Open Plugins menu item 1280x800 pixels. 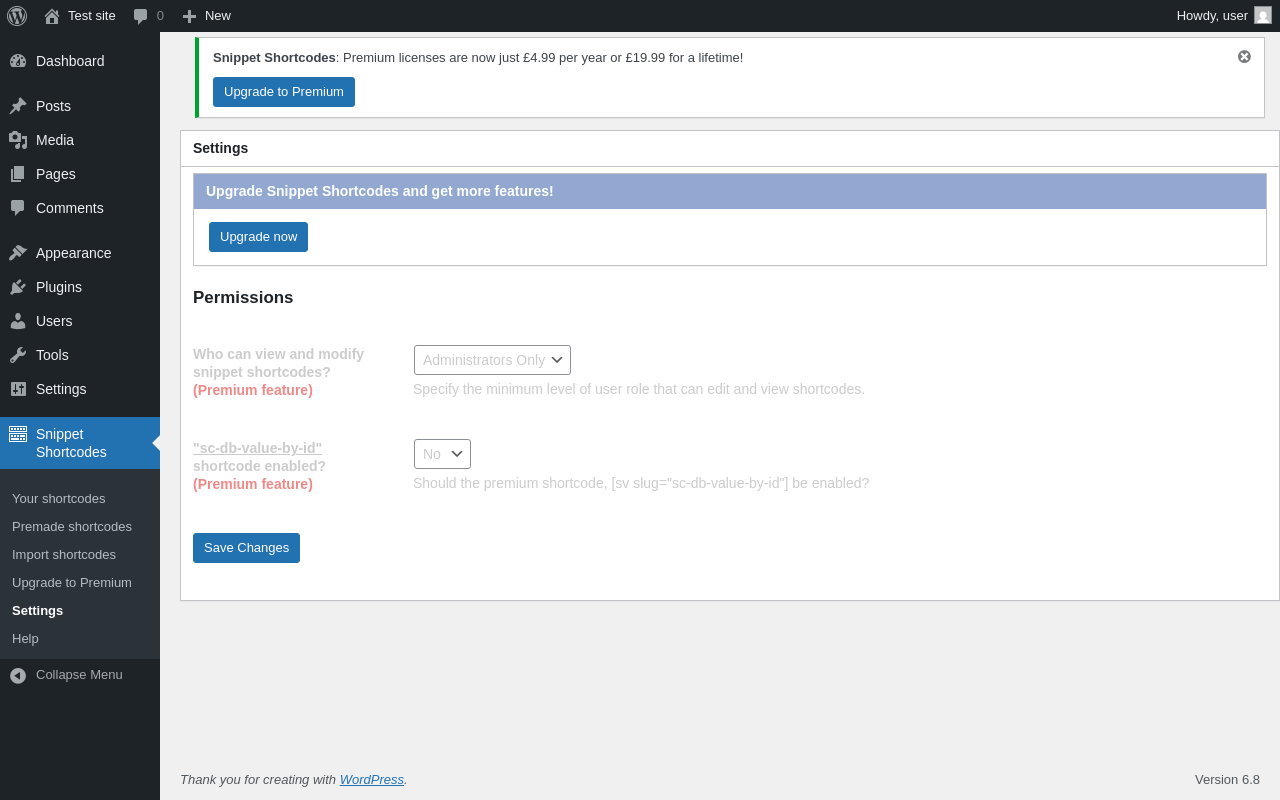[59, 287]
